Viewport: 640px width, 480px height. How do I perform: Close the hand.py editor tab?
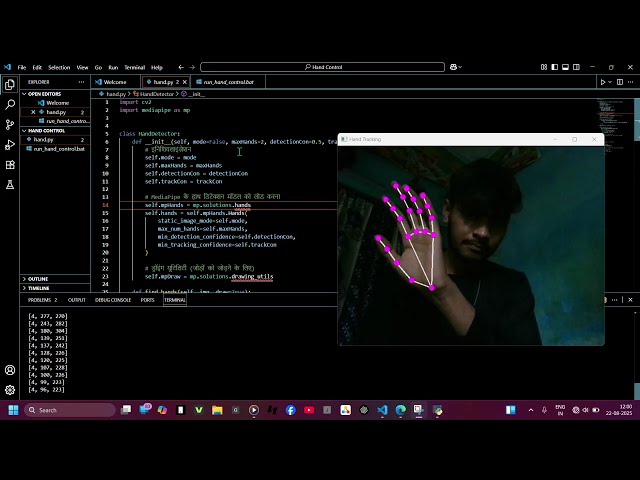pos(185,82)
